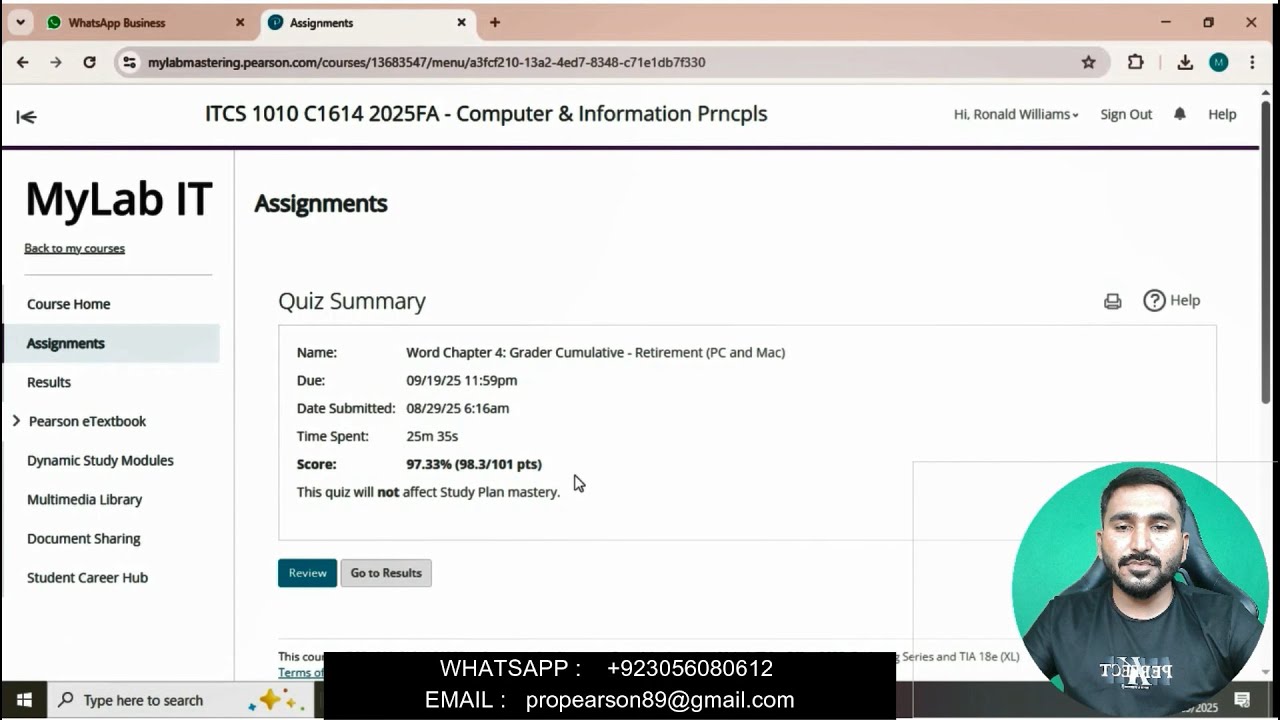Go forward in browser history
This screenshot has width=1280, height=720.
tap(55, 62)
